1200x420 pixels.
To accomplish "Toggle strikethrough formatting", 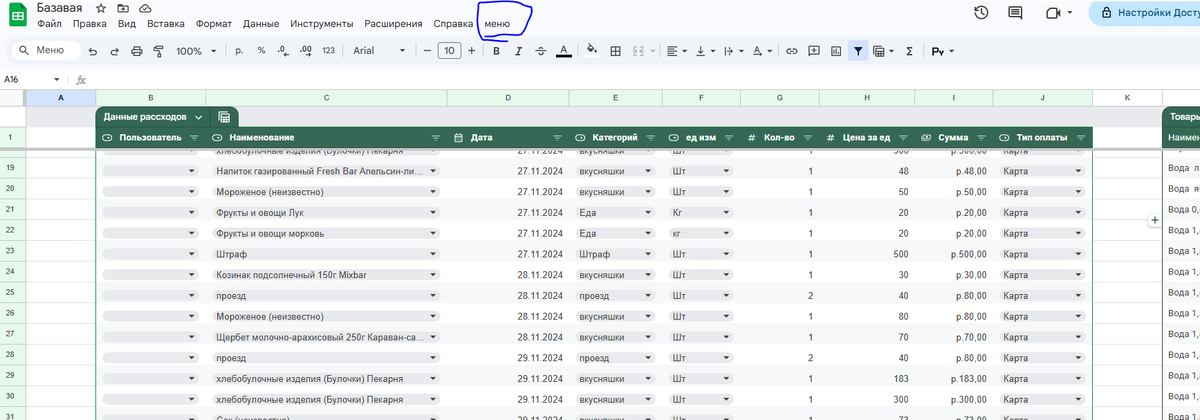I will 541,51.
